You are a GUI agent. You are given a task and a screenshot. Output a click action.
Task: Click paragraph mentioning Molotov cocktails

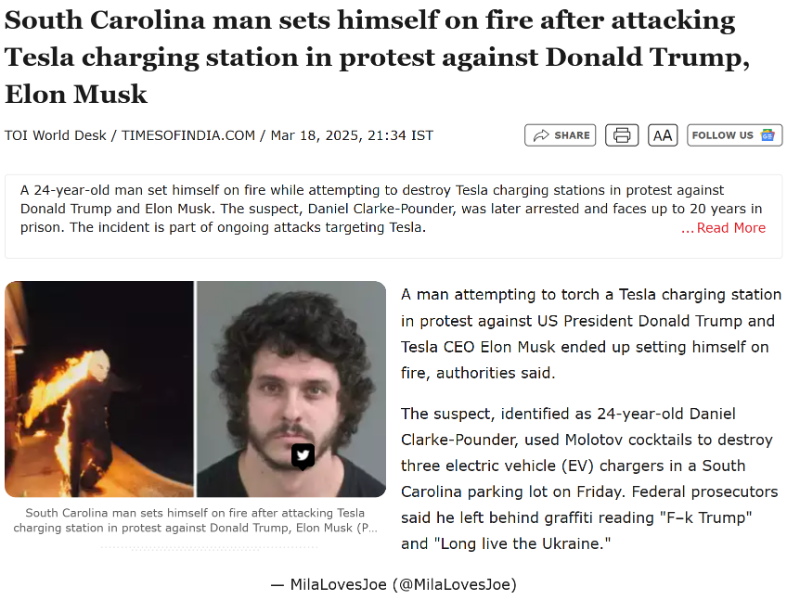tap(589, 478)
